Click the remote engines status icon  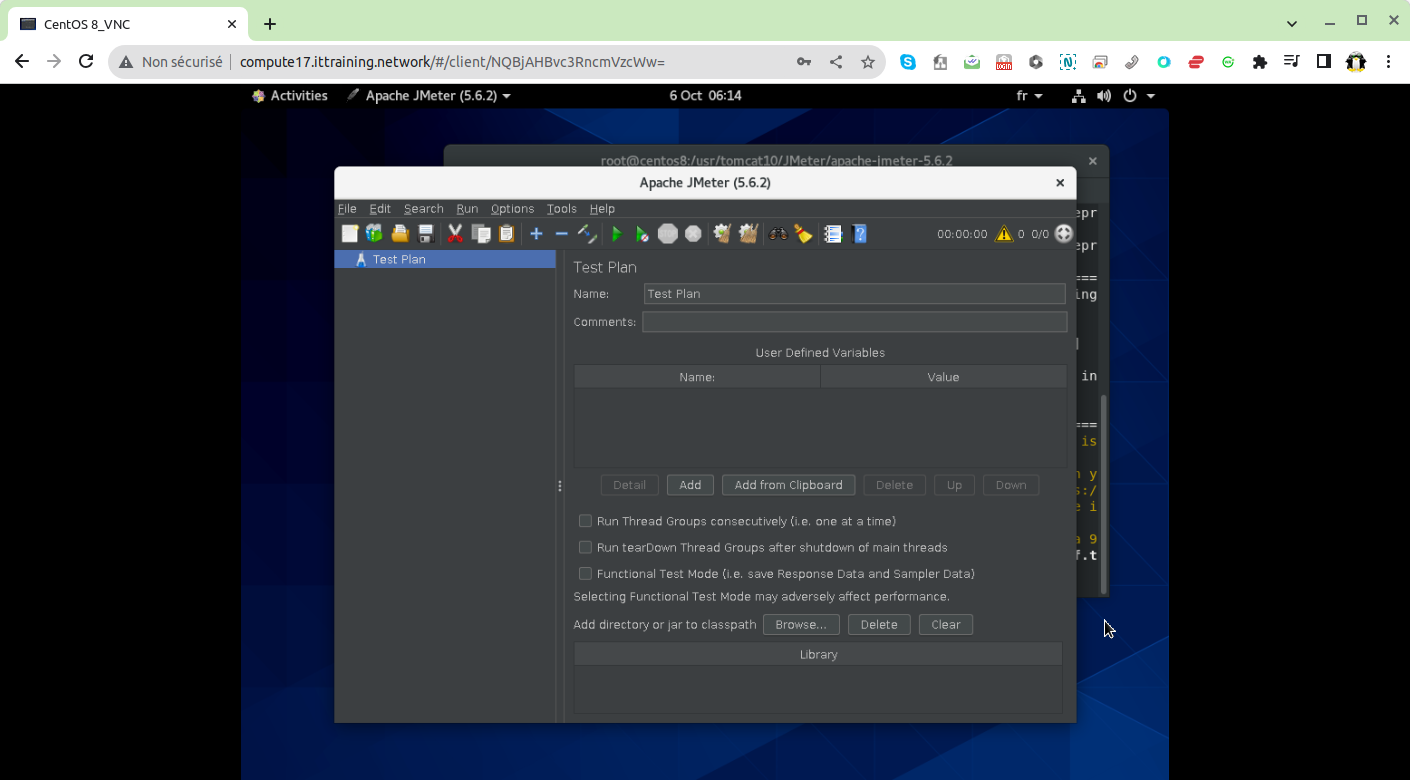pos(1064,233)
